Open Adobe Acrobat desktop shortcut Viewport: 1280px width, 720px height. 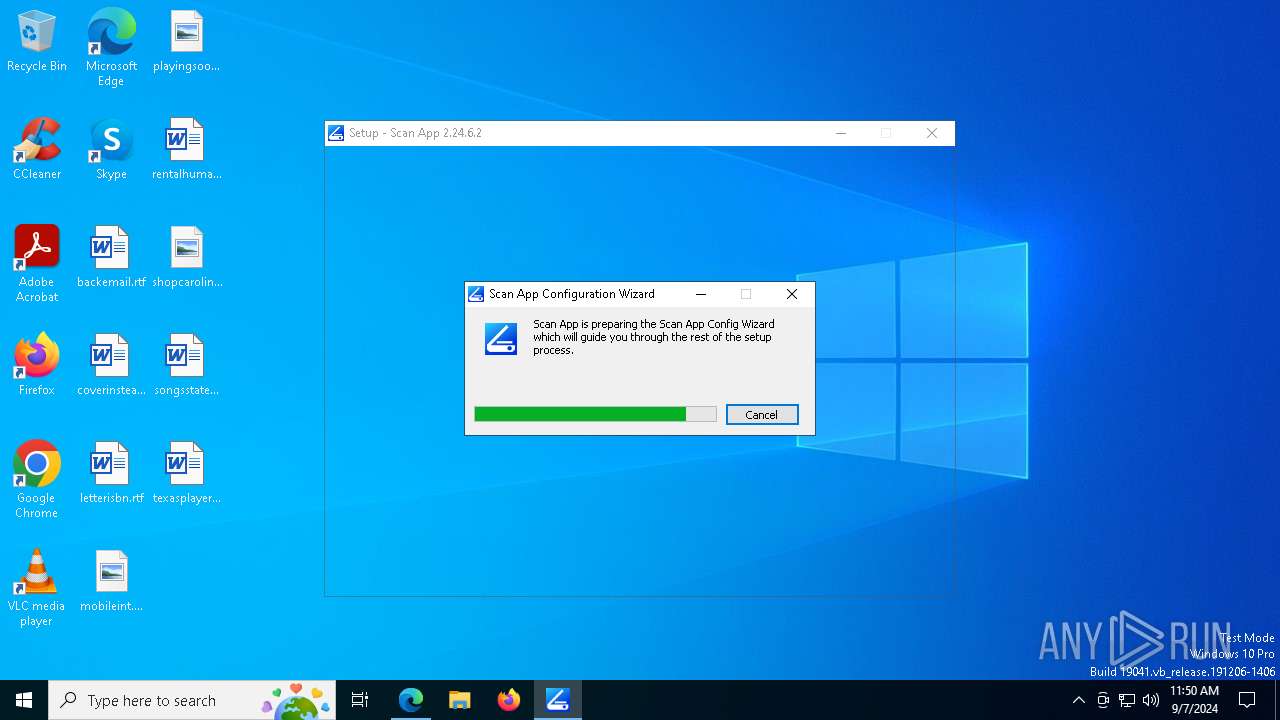point(37,264)
